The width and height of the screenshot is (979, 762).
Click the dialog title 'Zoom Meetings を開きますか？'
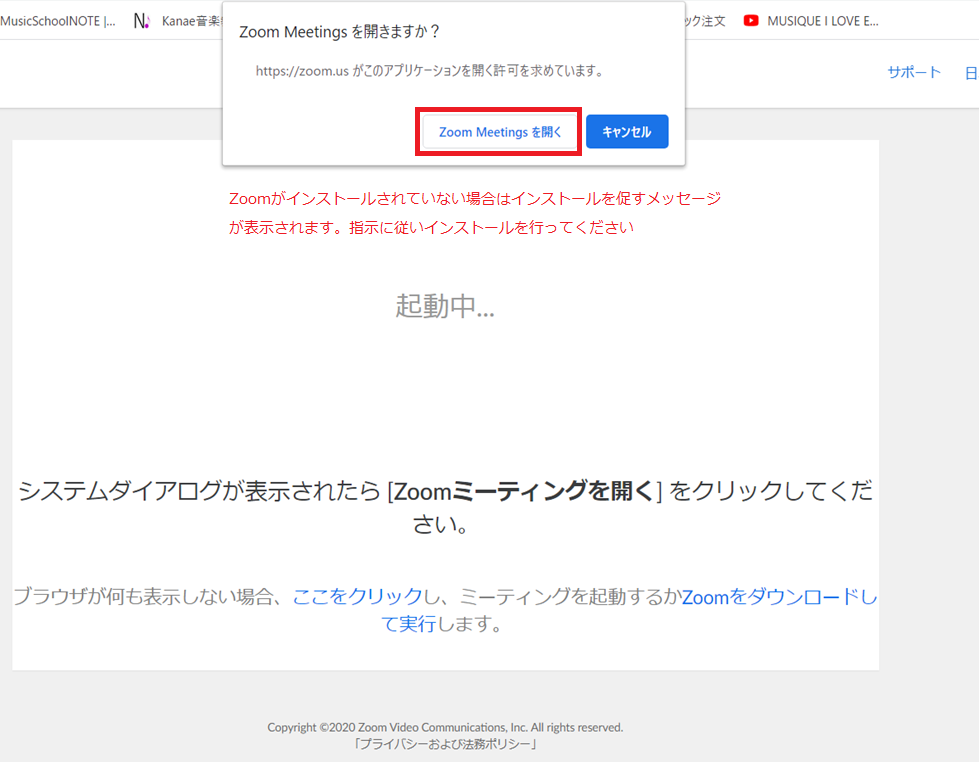340,31
